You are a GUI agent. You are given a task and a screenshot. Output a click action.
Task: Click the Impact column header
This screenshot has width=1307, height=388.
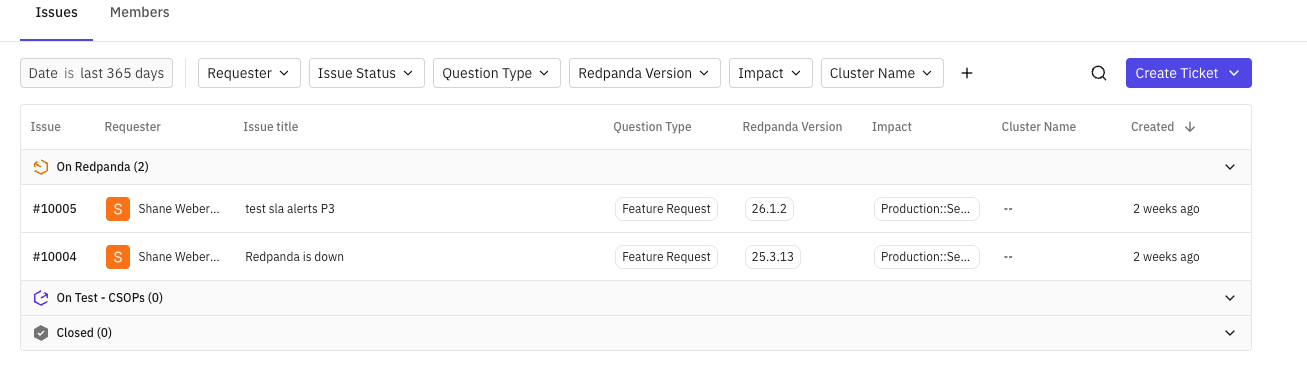[892, 127]
